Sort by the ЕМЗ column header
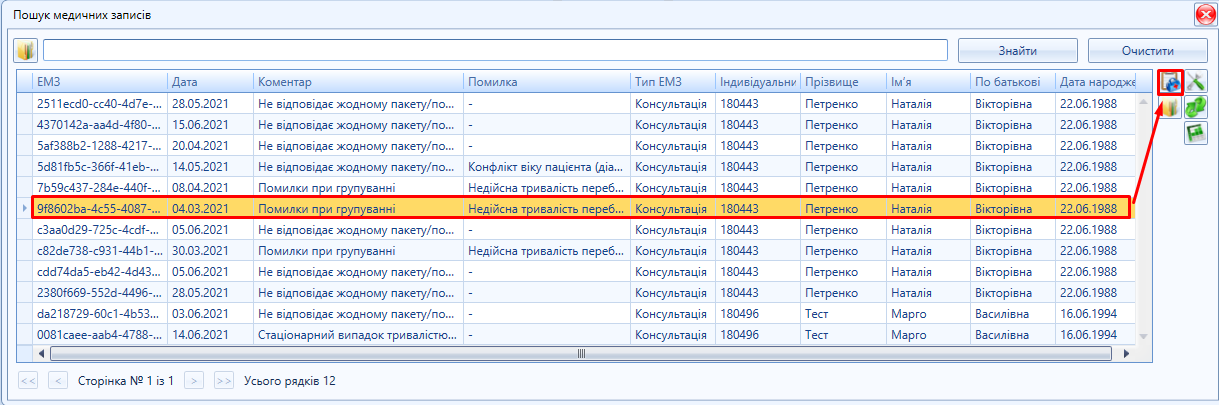This screenshot has width=1219, height=405. [99, 82]
